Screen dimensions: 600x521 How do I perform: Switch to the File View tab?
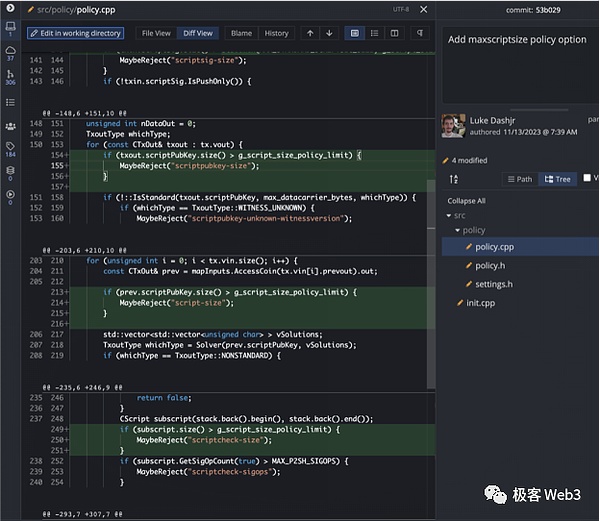pos(156,33)
